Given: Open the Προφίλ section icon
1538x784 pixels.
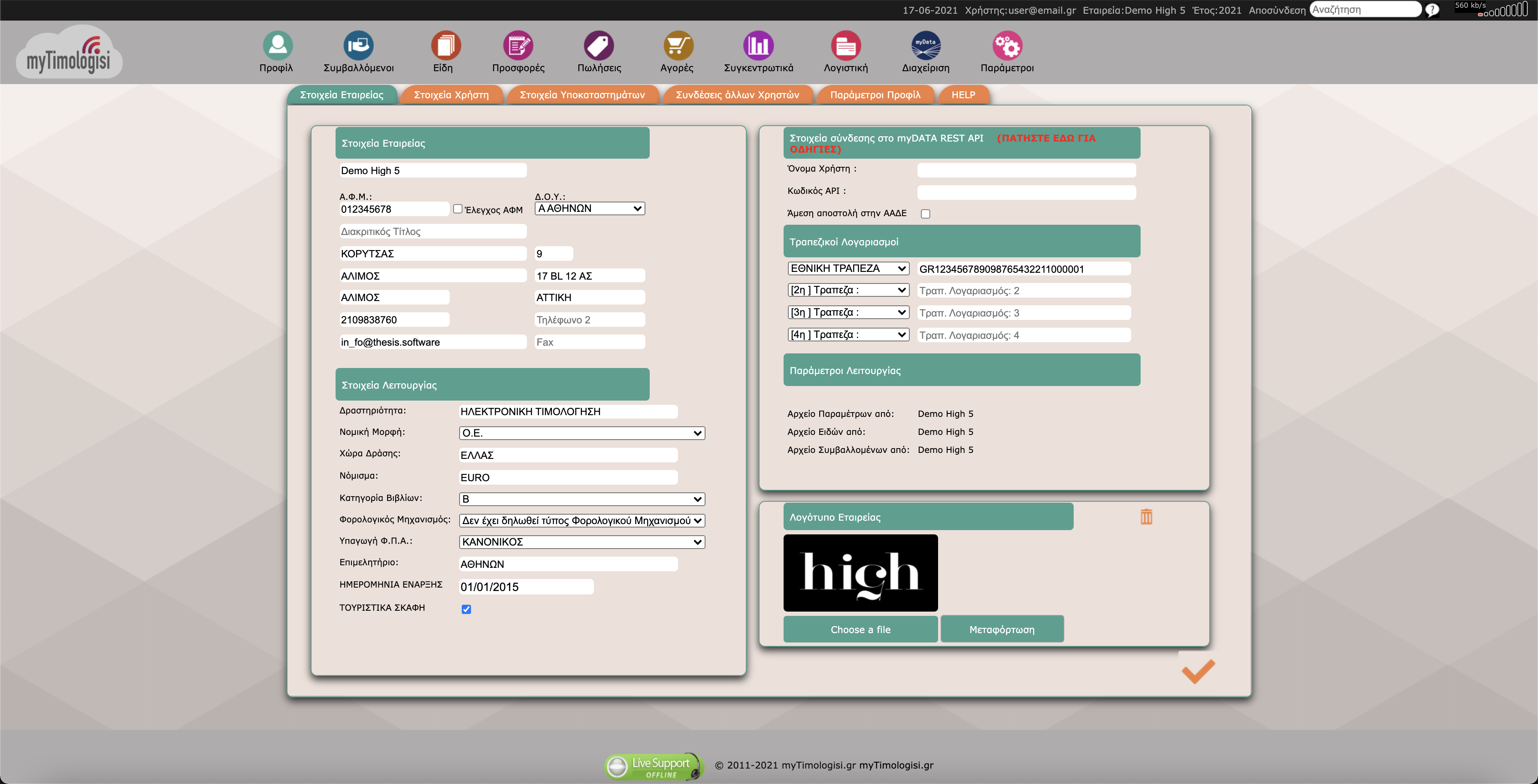Looking at the screenshot, I should [277, 45].
